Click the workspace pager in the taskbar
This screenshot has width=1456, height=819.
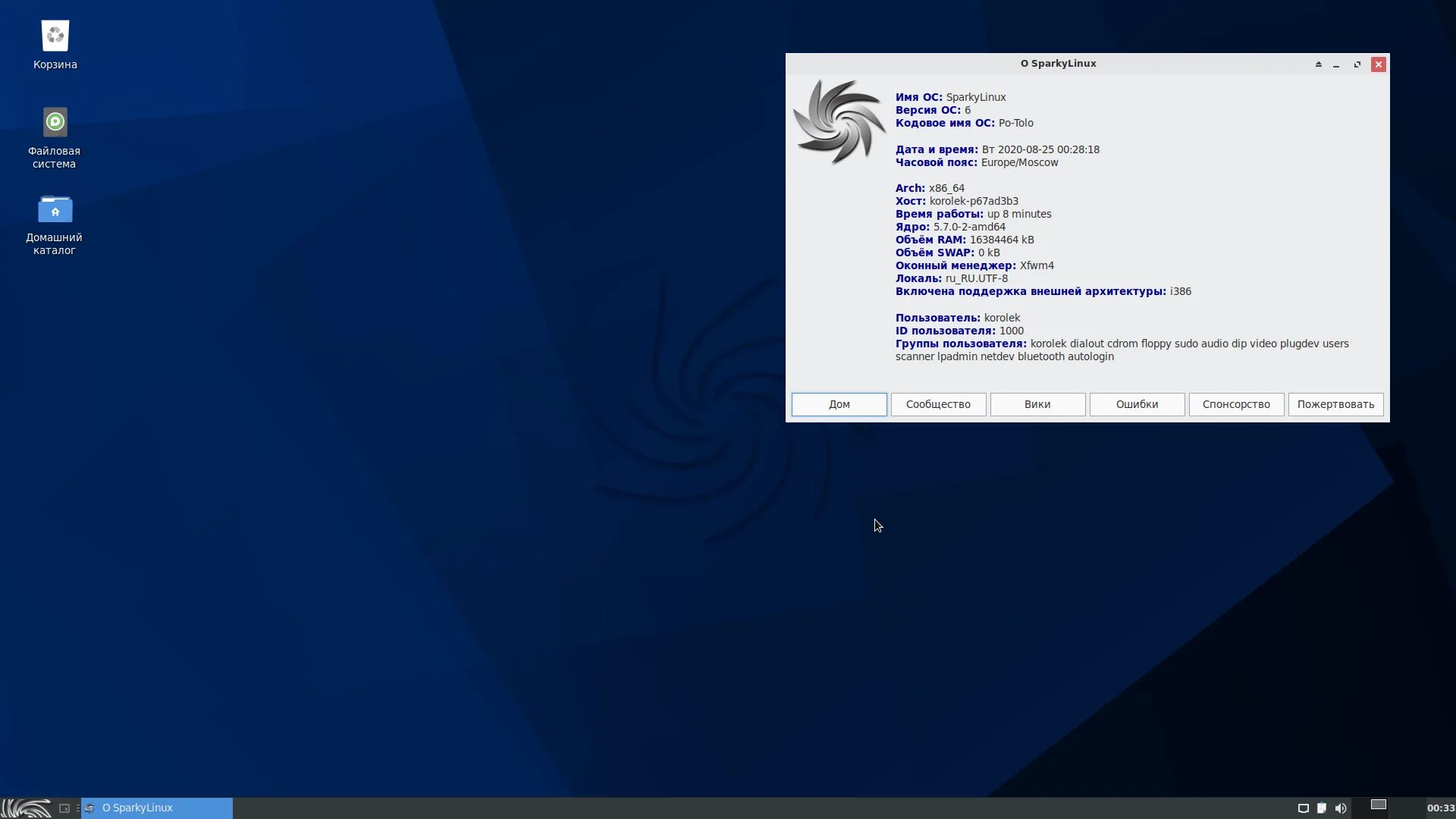(1379, 805)
